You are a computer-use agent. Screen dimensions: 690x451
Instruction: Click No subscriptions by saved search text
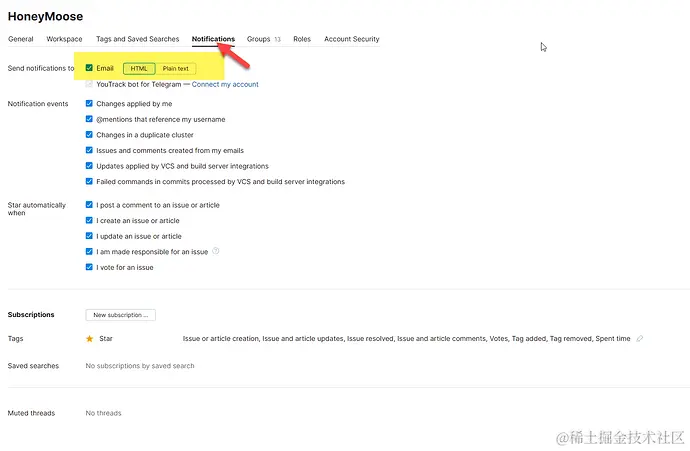click(140, 366)
